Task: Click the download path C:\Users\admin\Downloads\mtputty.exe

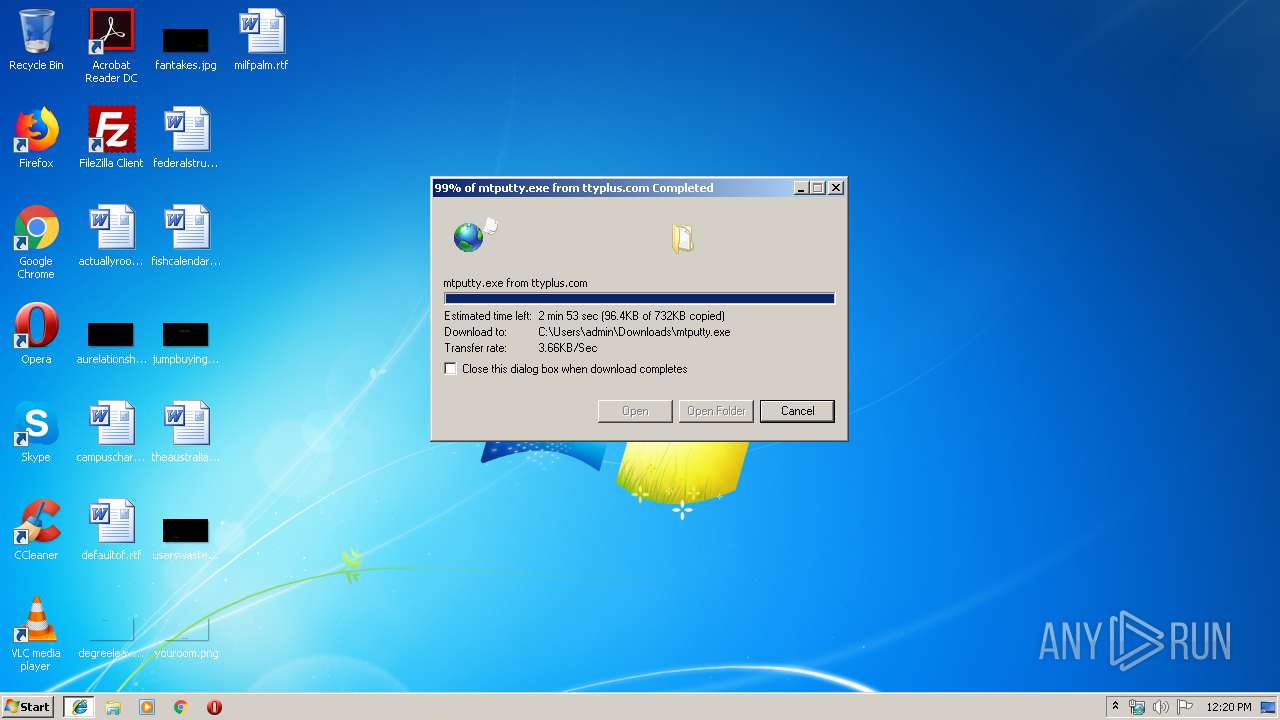Action: click(634, 332)
